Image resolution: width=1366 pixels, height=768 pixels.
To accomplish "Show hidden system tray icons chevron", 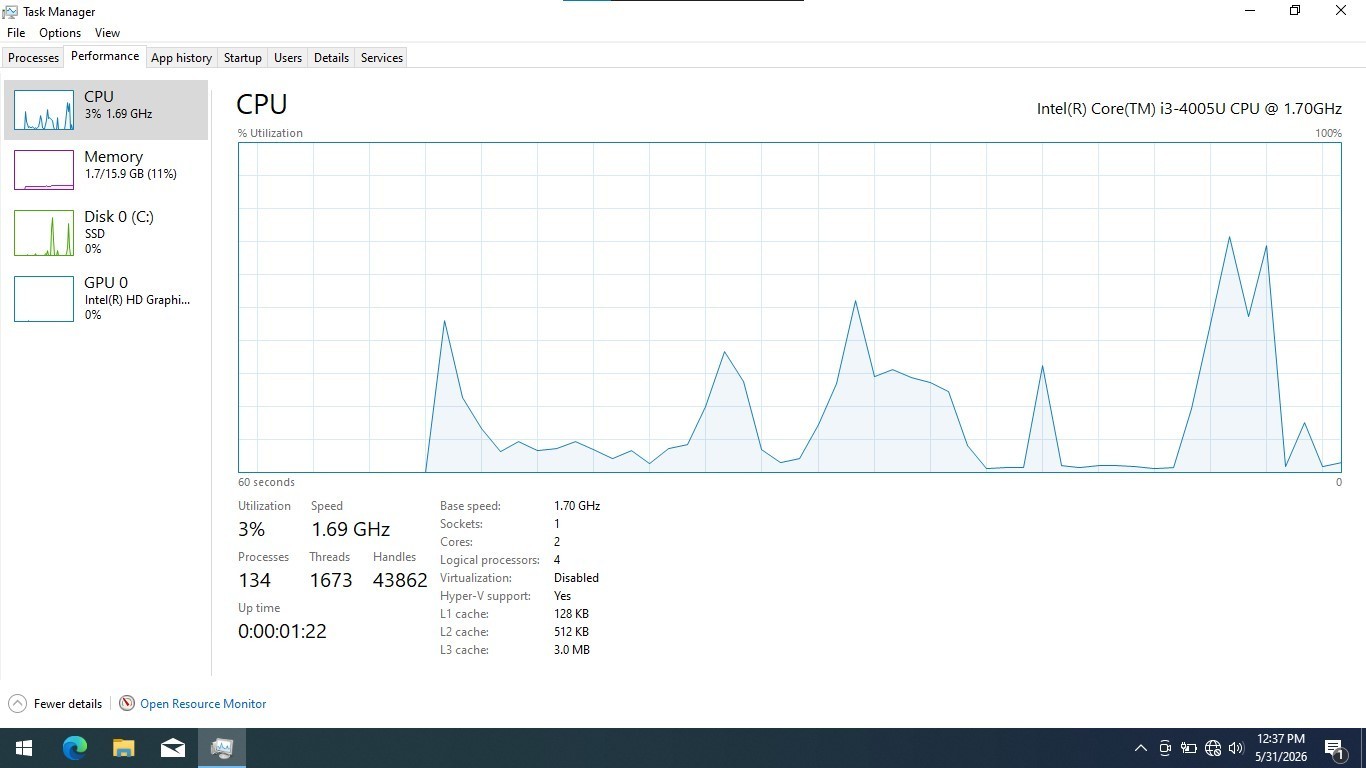I will (1140, 748).
